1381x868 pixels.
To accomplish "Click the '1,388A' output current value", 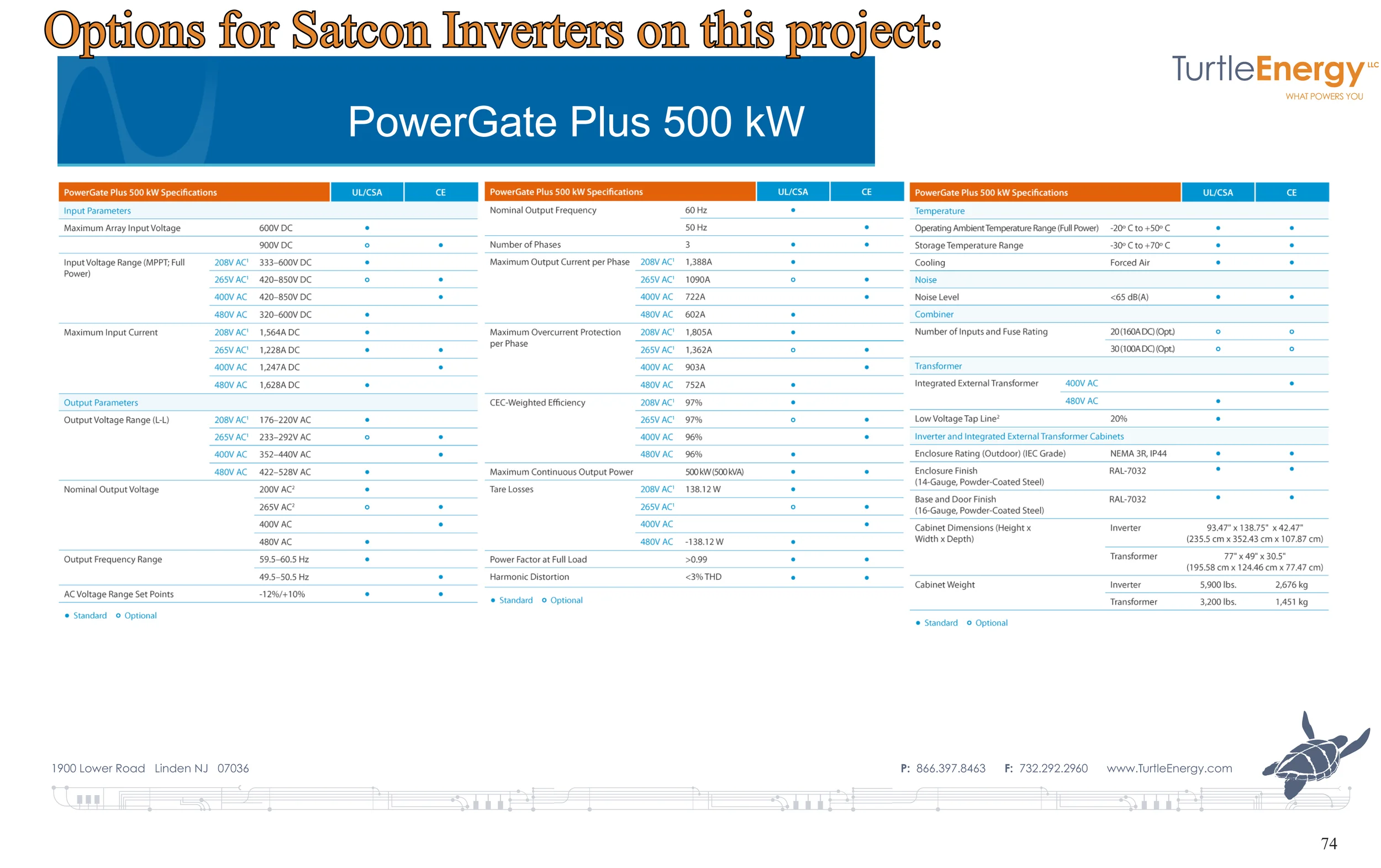I will (698, 262).
